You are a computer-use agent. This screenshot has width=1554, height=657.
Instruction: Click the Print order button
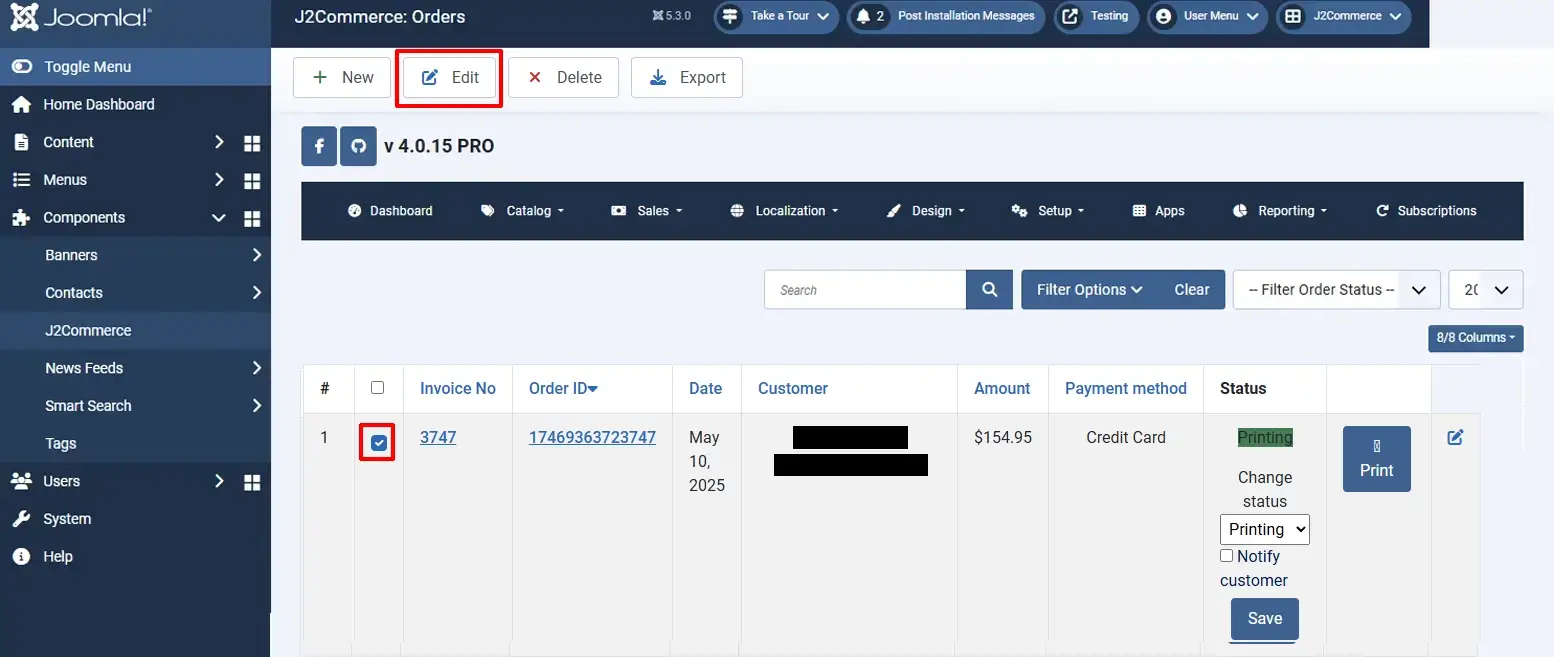1376,459
